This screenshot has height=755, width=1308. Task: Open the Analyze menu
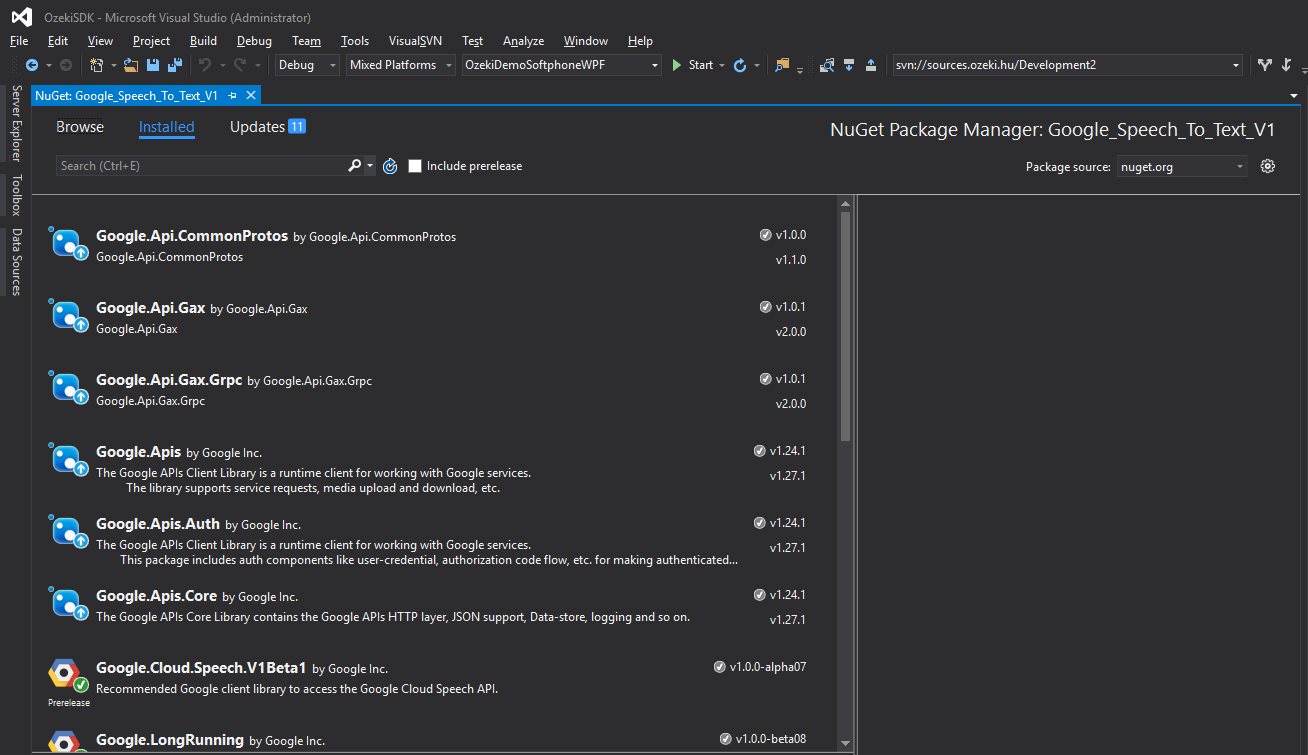(523, 41)
